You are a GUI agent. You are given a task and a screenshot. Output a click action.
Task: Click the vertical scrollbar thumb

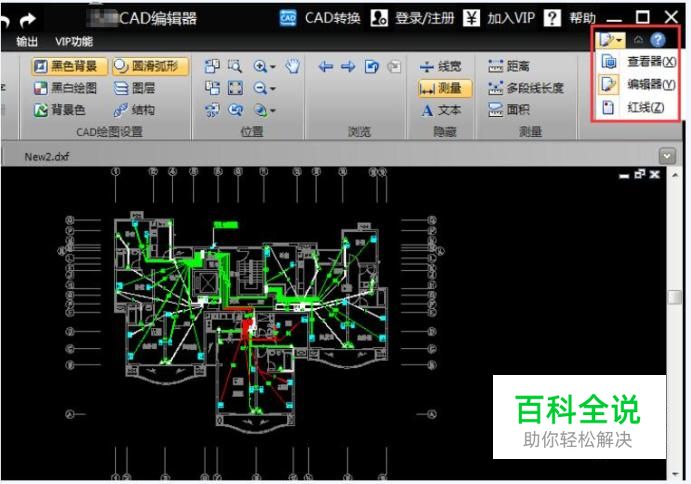(675, 297)
